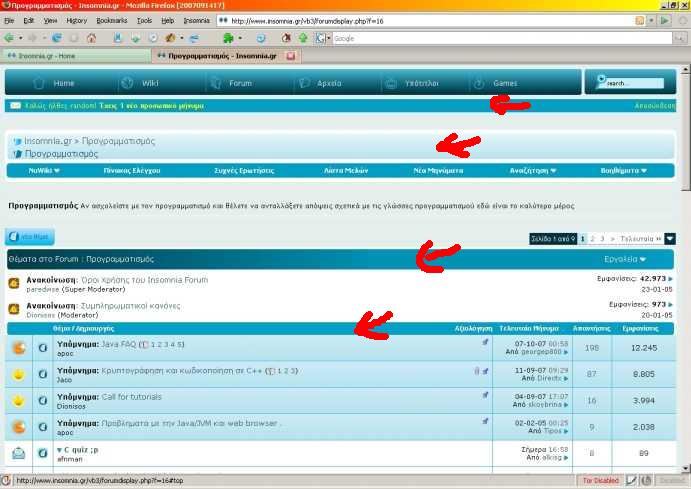Click the Google search input box
Screen dimensions: 691x489
(502, 39)
